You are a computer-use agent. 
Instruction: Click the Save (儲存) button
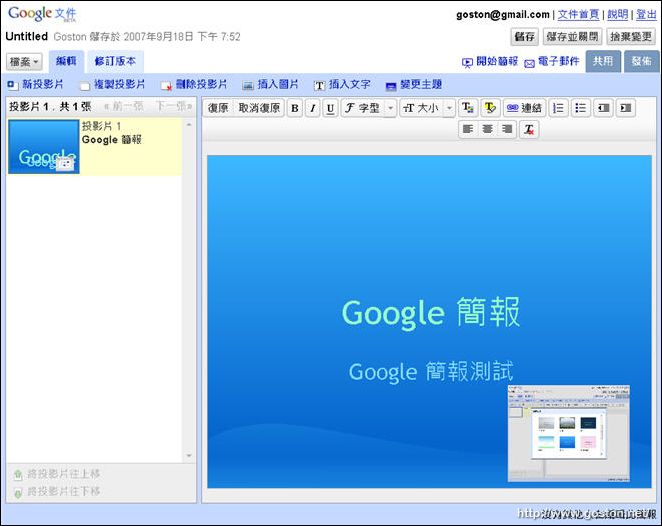tap(525, 37)
